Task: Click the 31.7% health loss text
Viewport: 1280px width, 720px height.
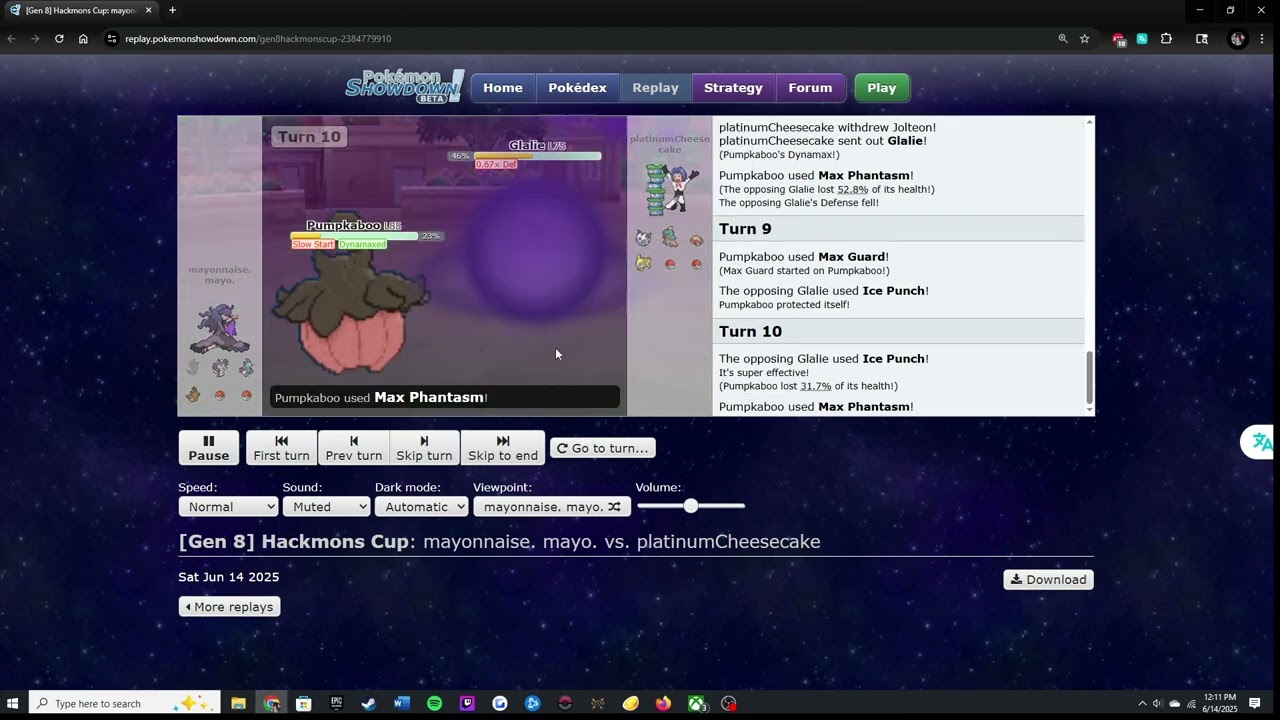Action: pyautogui.click(x=815, y=386)
